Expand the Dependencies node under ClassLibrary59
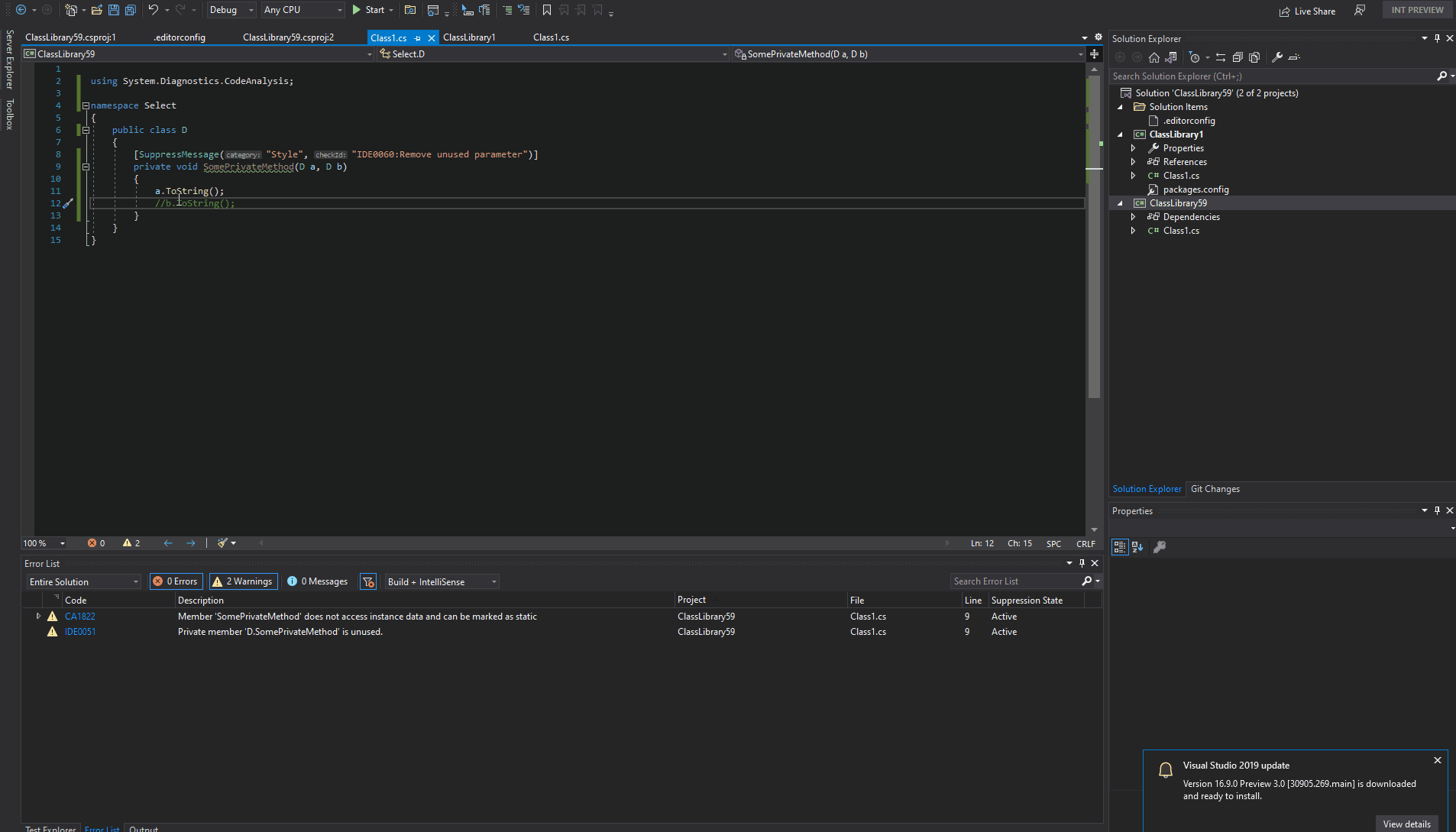This screenshot has width=1456, height=832. click(x=1134, y=216)
